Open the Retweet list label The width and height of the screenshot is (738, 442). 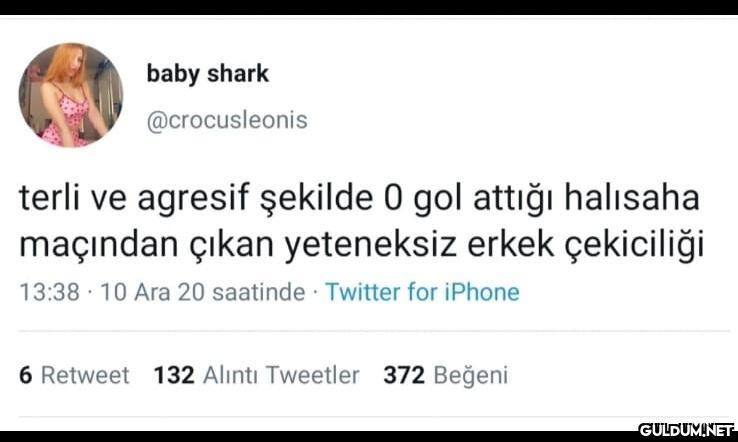point(85,375)
